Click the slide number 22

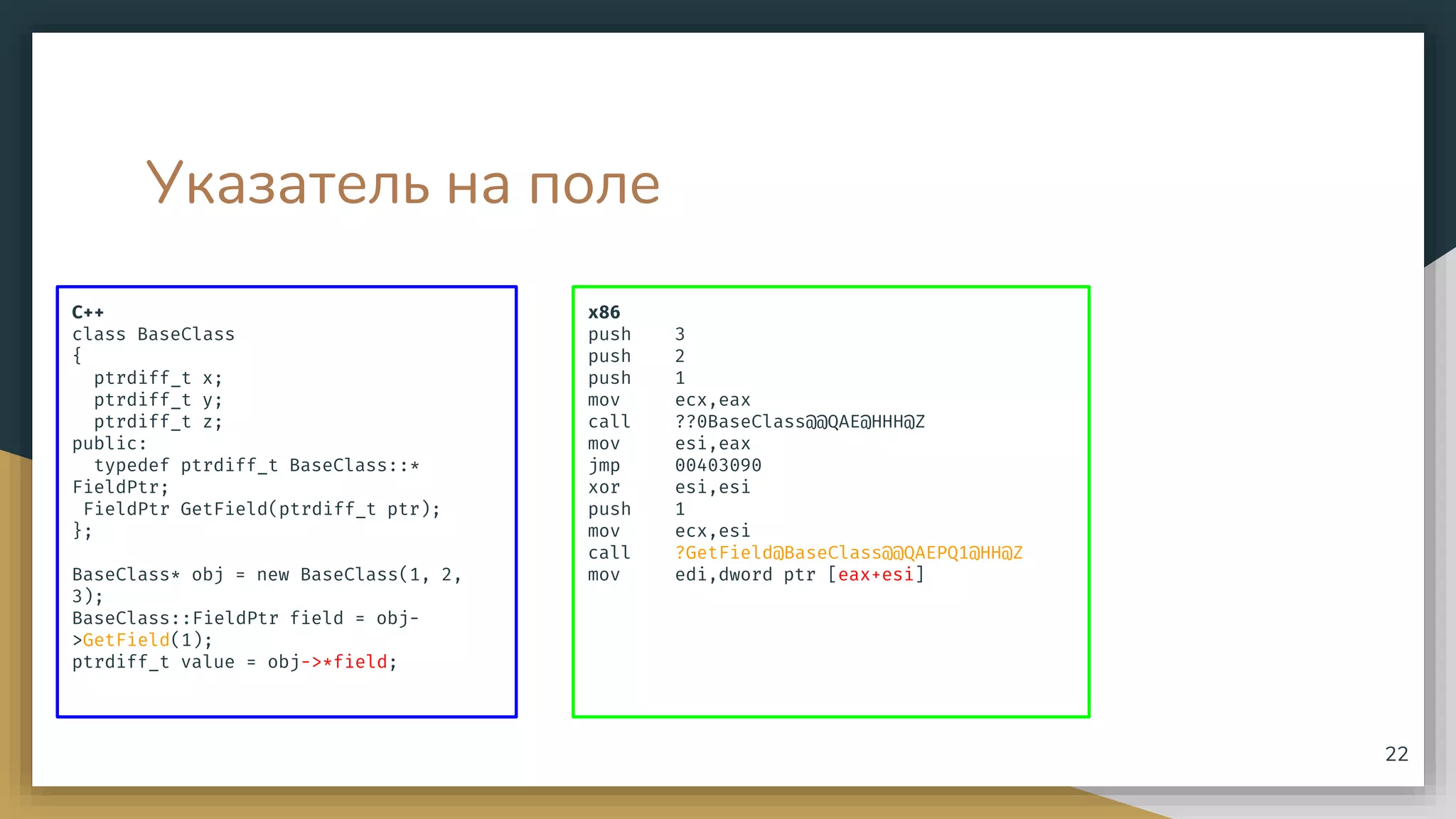click(1396, 754)
